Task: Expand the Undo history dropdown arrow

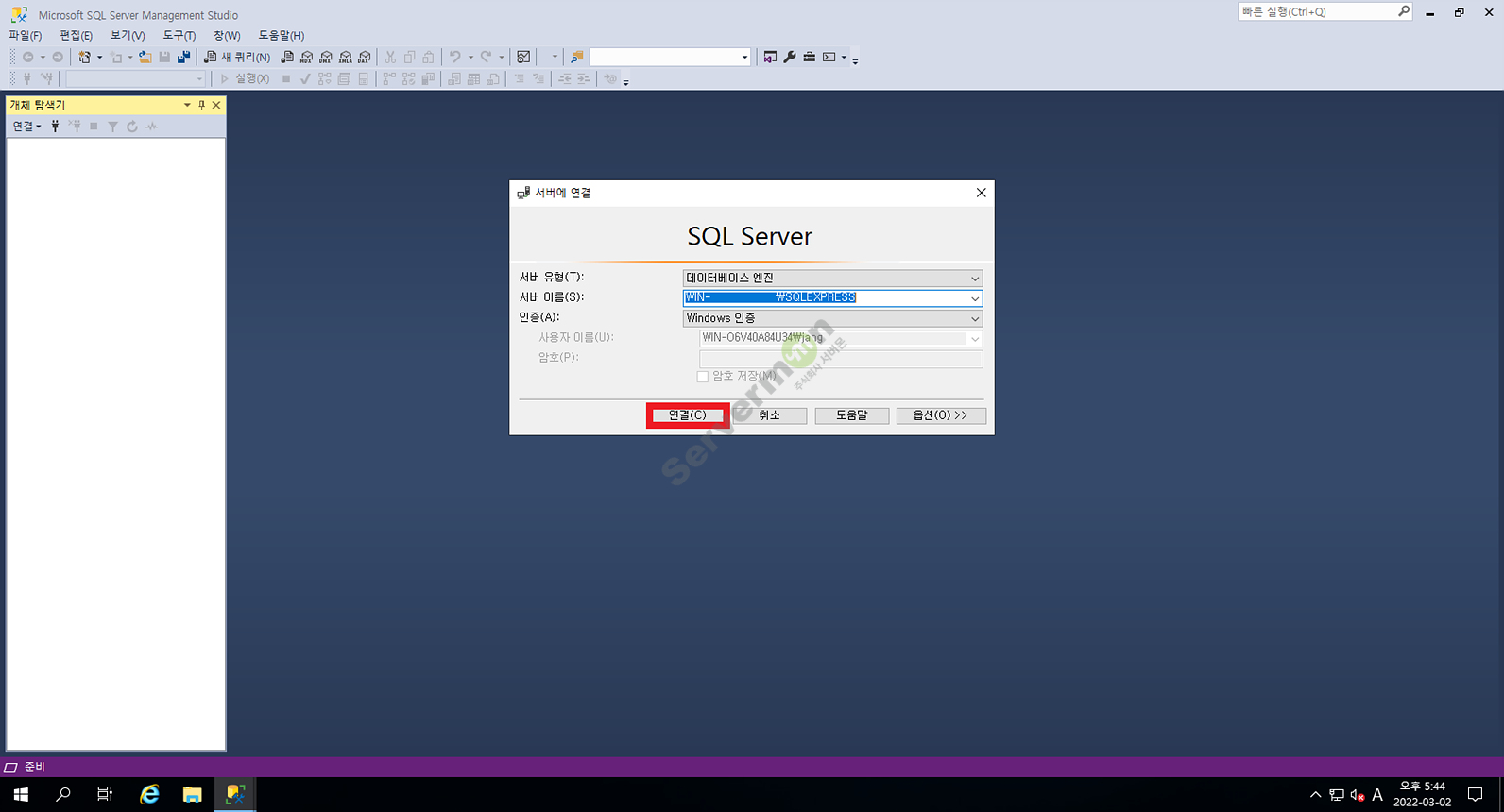Action: coord(470,57)
